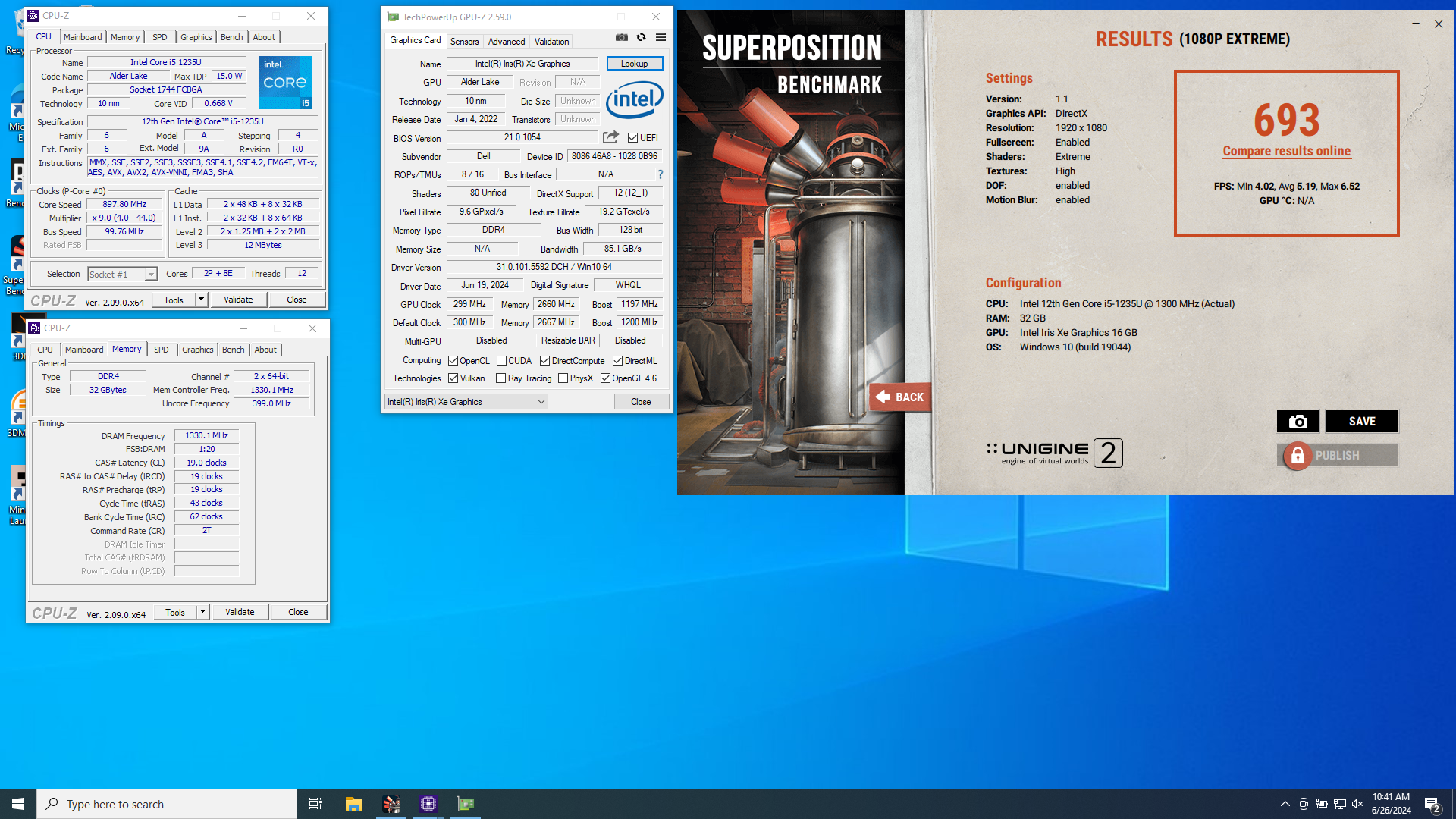
Task: Click Intel logo in GPU-Z
Action: pyautogui.click(x=635, y=99)
